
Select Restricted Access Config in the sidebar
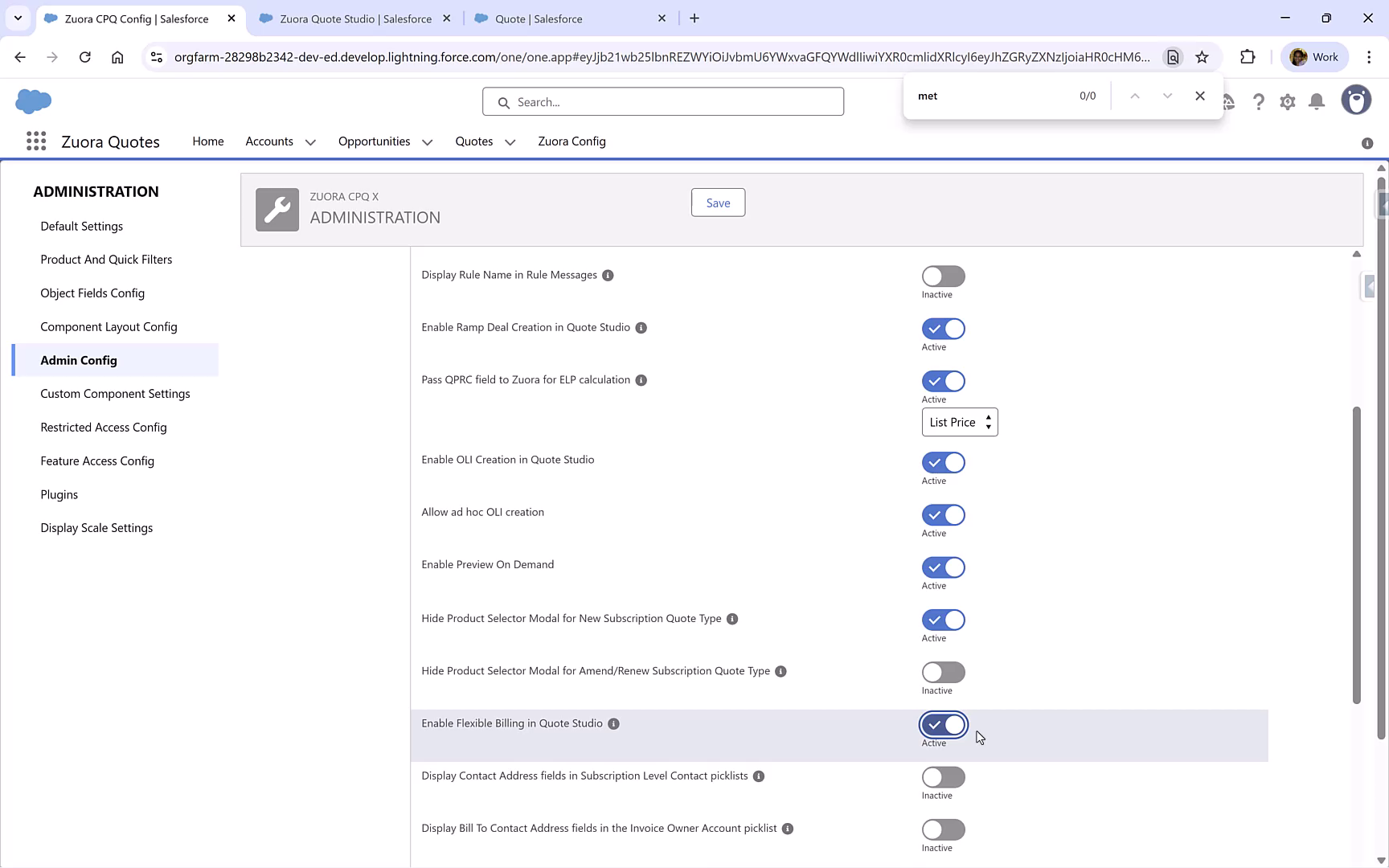point(103,427)
